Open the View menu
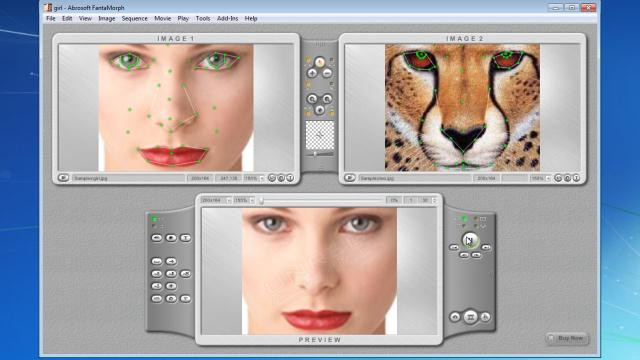Viewport: 640px width, 360px height. point(85,18)
